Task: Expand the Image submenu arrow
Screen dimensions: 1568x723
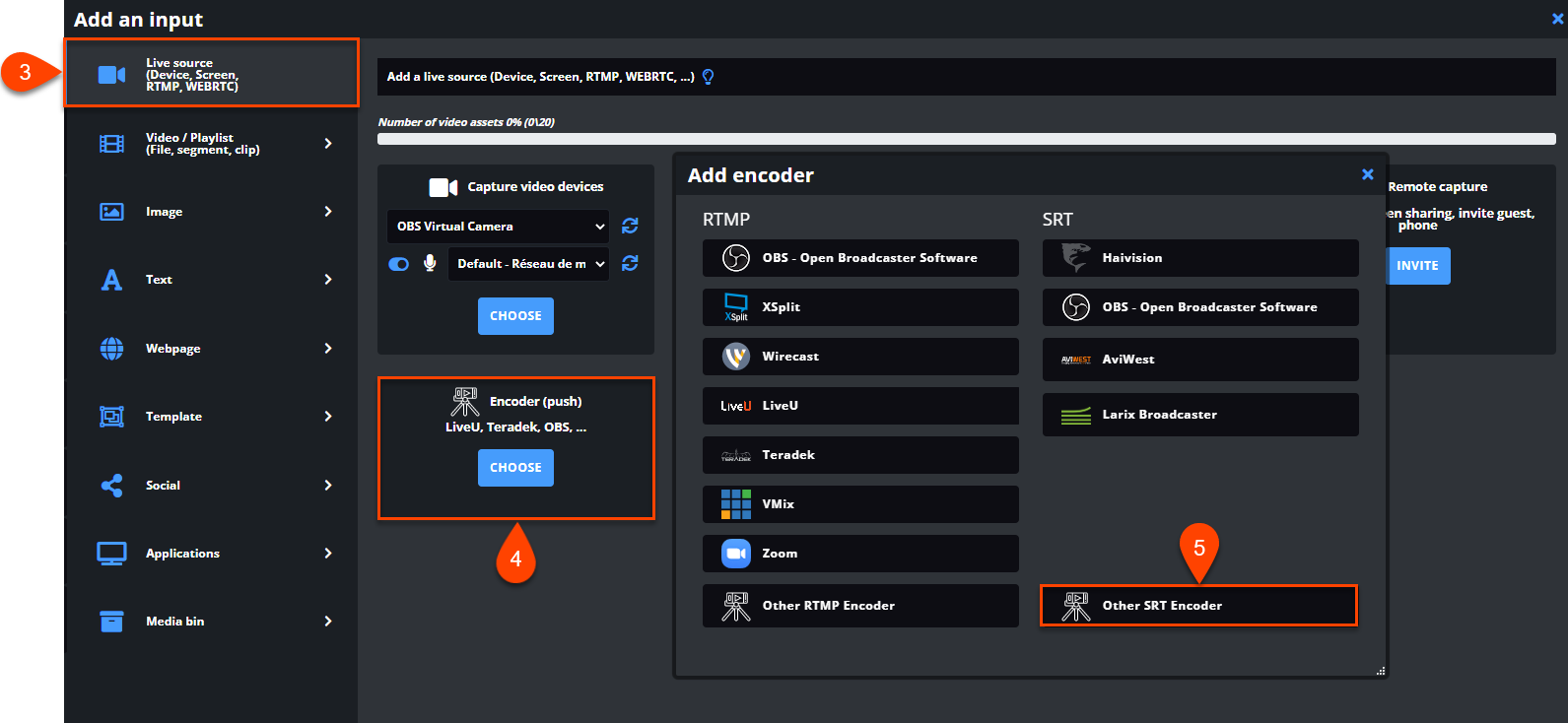Action: 328,212
